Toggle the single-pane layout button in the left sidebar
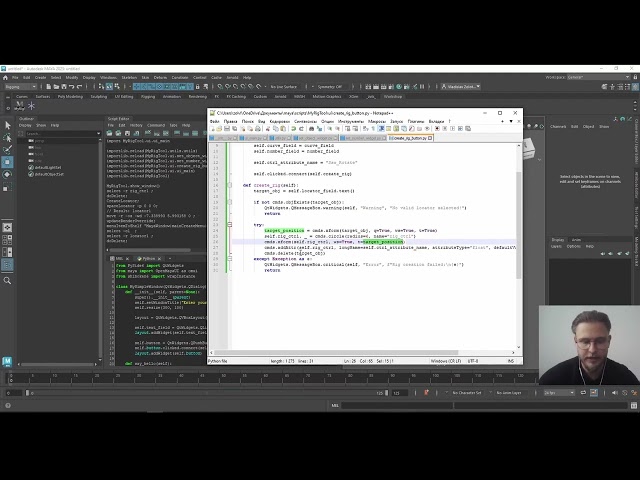The height and width of the screenshot is (480, 640). click(x=7, y=227)
